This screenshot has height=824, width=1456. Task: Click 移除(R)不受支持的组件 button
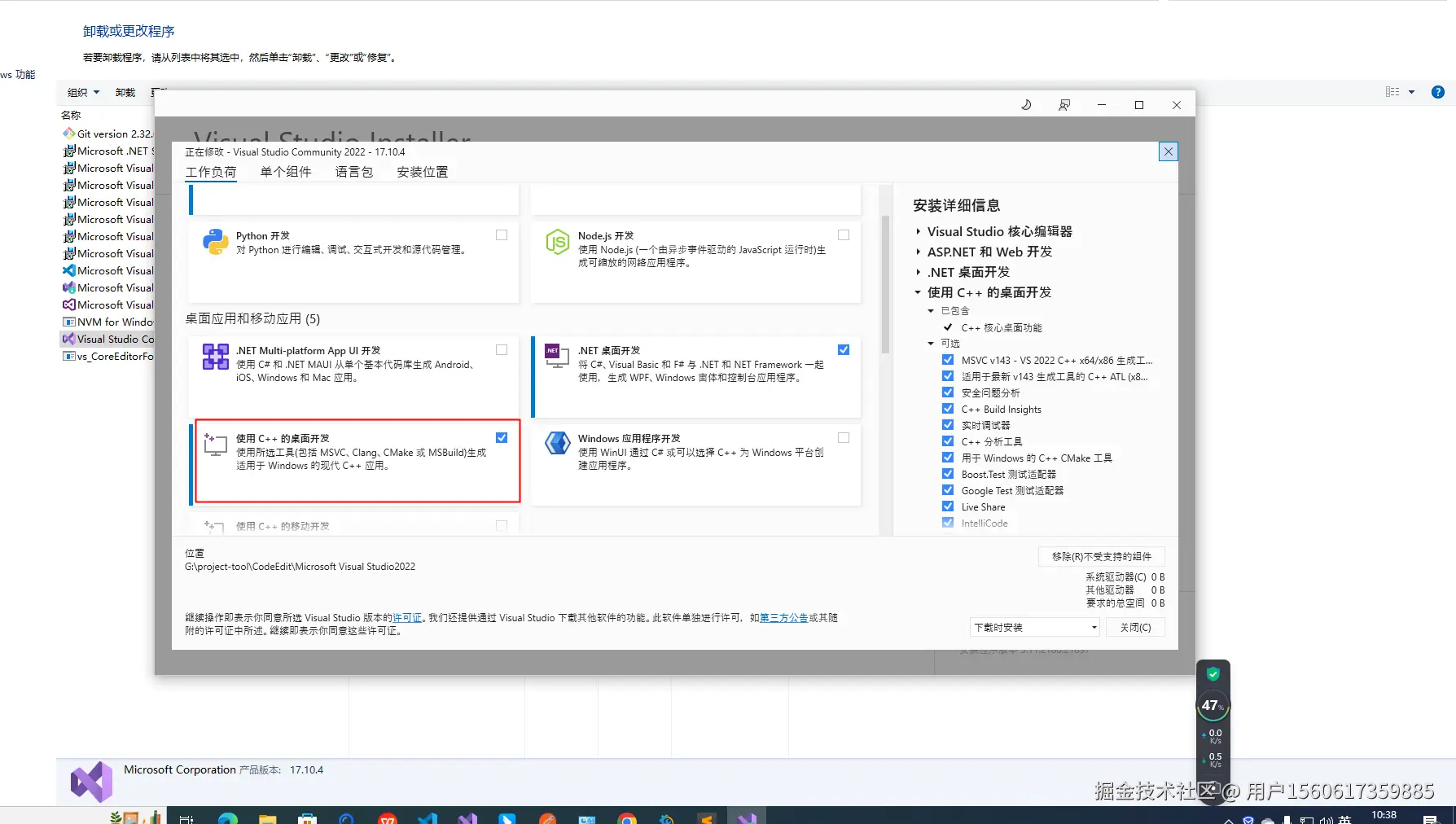pyautogui.click(x=1102, y=557)
